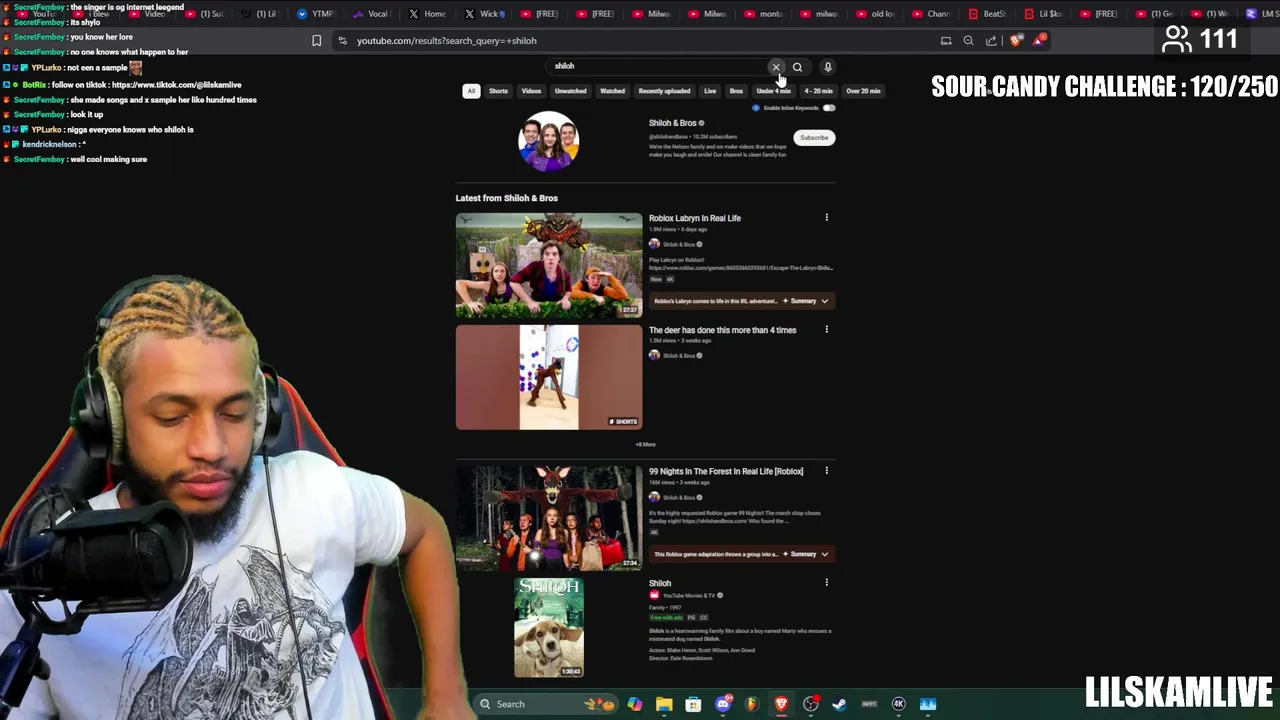
Task: Bookmark this page using the bookmark icon
Action: point(317,41)
